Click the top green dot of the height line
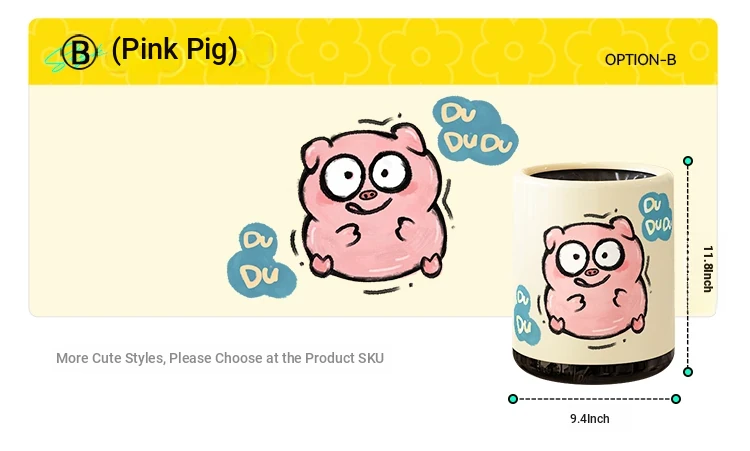The height and width of the screenshot is (451, 750). pos(688,161)
